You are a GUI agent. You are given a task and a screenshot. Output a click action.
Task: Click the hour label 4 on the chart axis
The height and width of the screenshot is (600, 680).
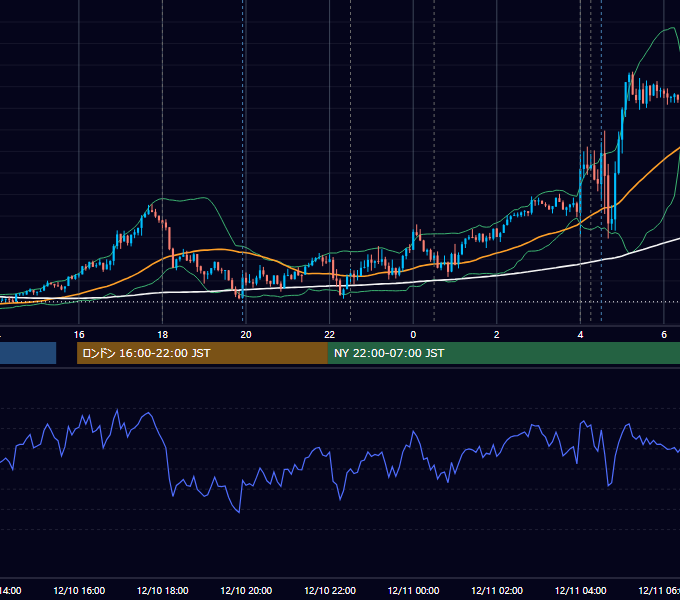pyautogui.click(x=580, y=335)
